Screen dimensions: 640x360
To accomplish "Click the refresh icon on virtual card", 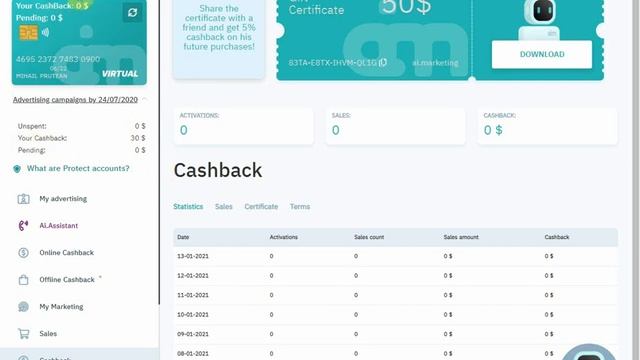I will click(132, 13).
